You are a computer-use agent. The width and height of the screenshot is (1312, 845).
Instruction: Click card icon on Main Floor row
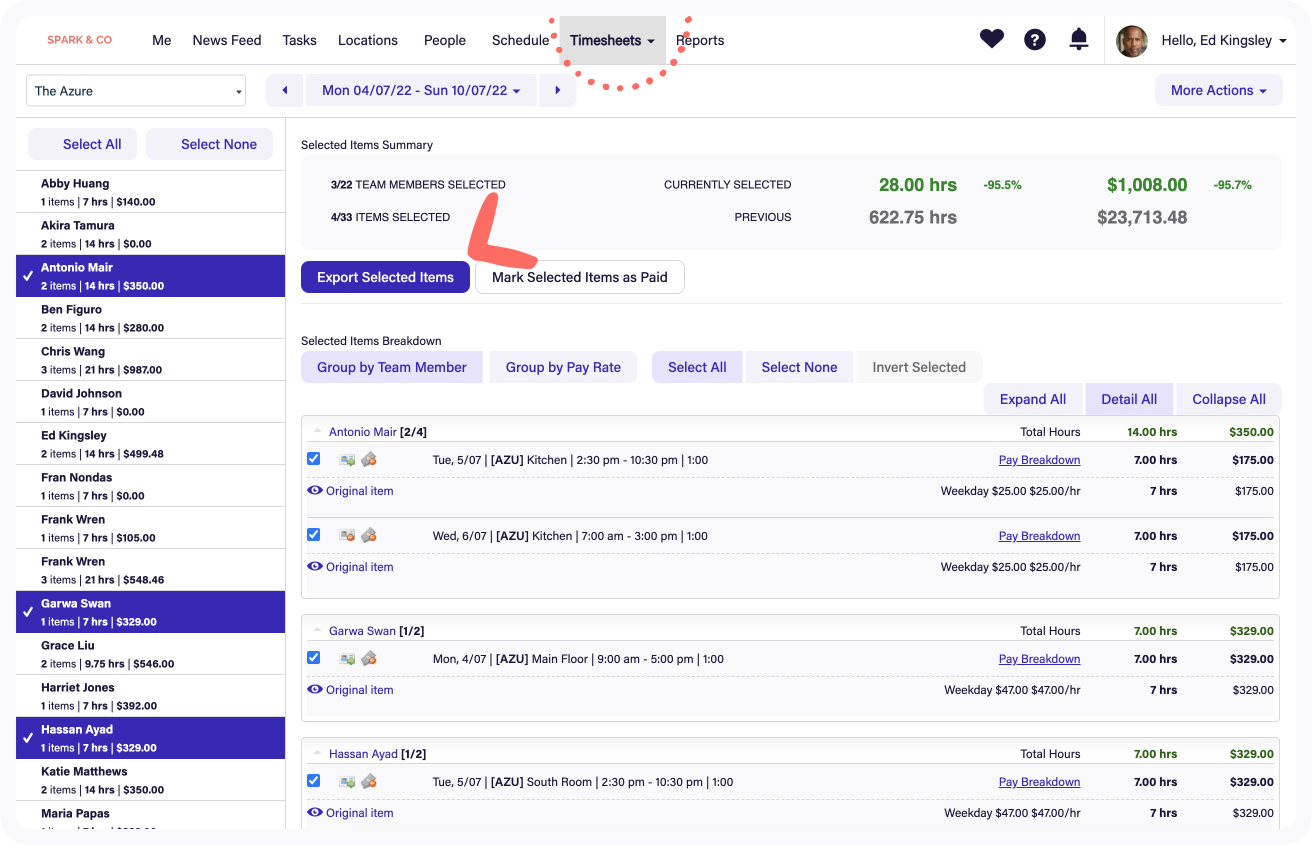pos(347,659)
